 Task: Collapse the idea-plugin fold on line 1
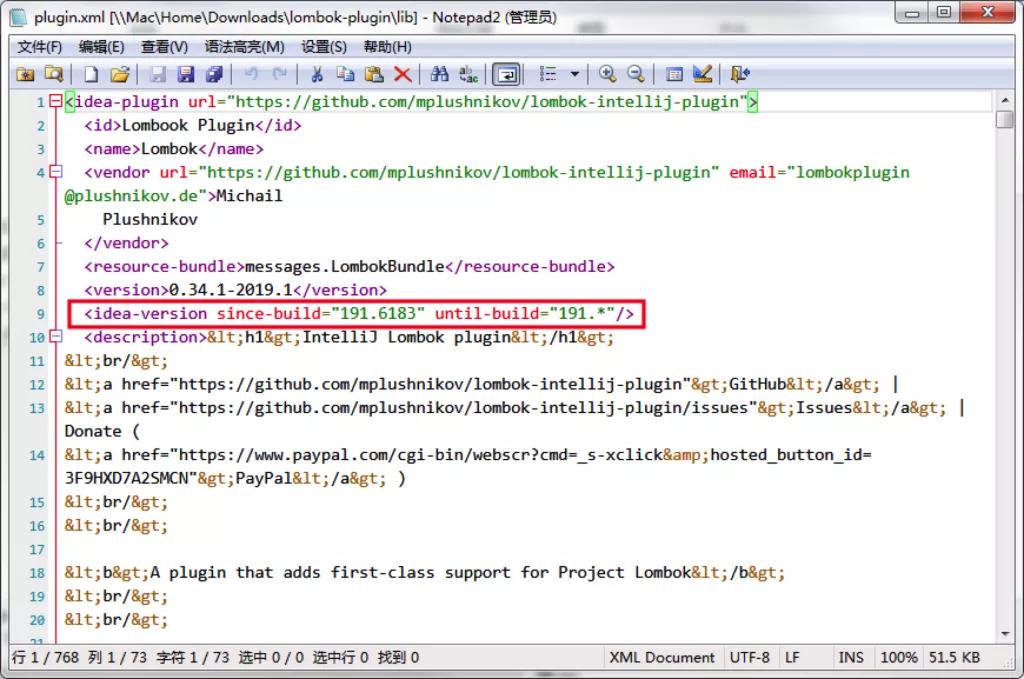tap(56, 101)
